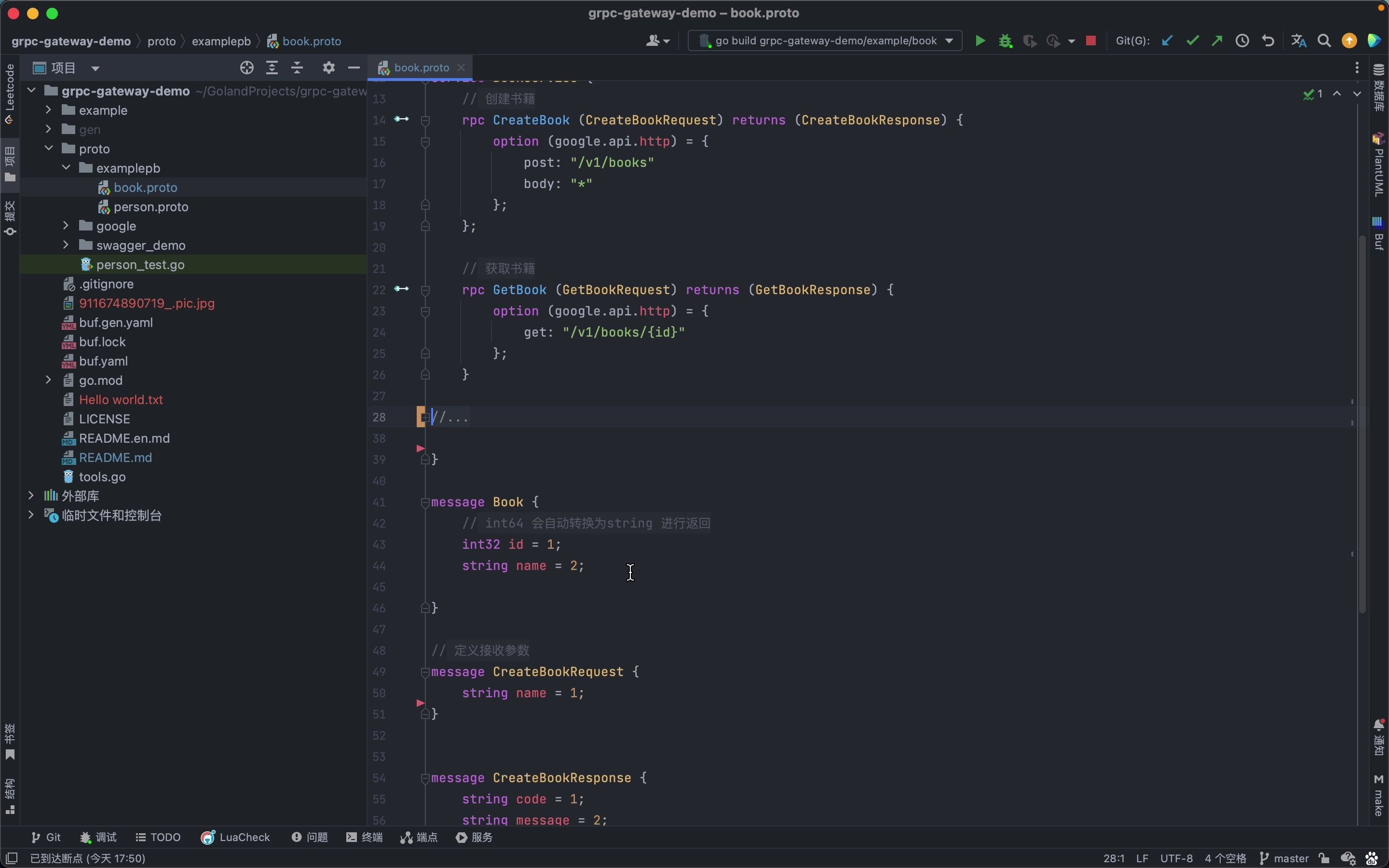
Task: Select person_test.go in project tree
Action: [140, 265]
